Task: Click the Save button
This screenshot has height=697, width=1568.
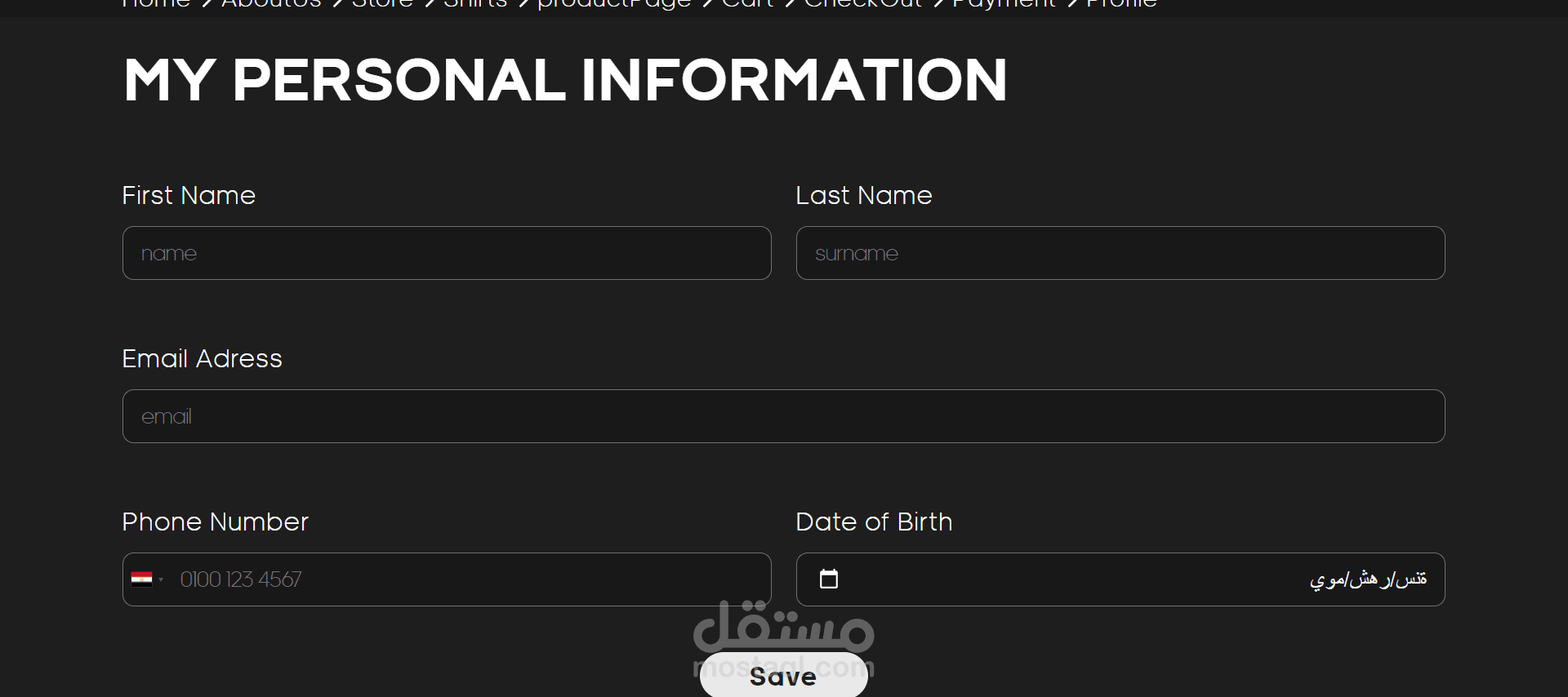Action: pyautogui.click(x=784, y=676)
